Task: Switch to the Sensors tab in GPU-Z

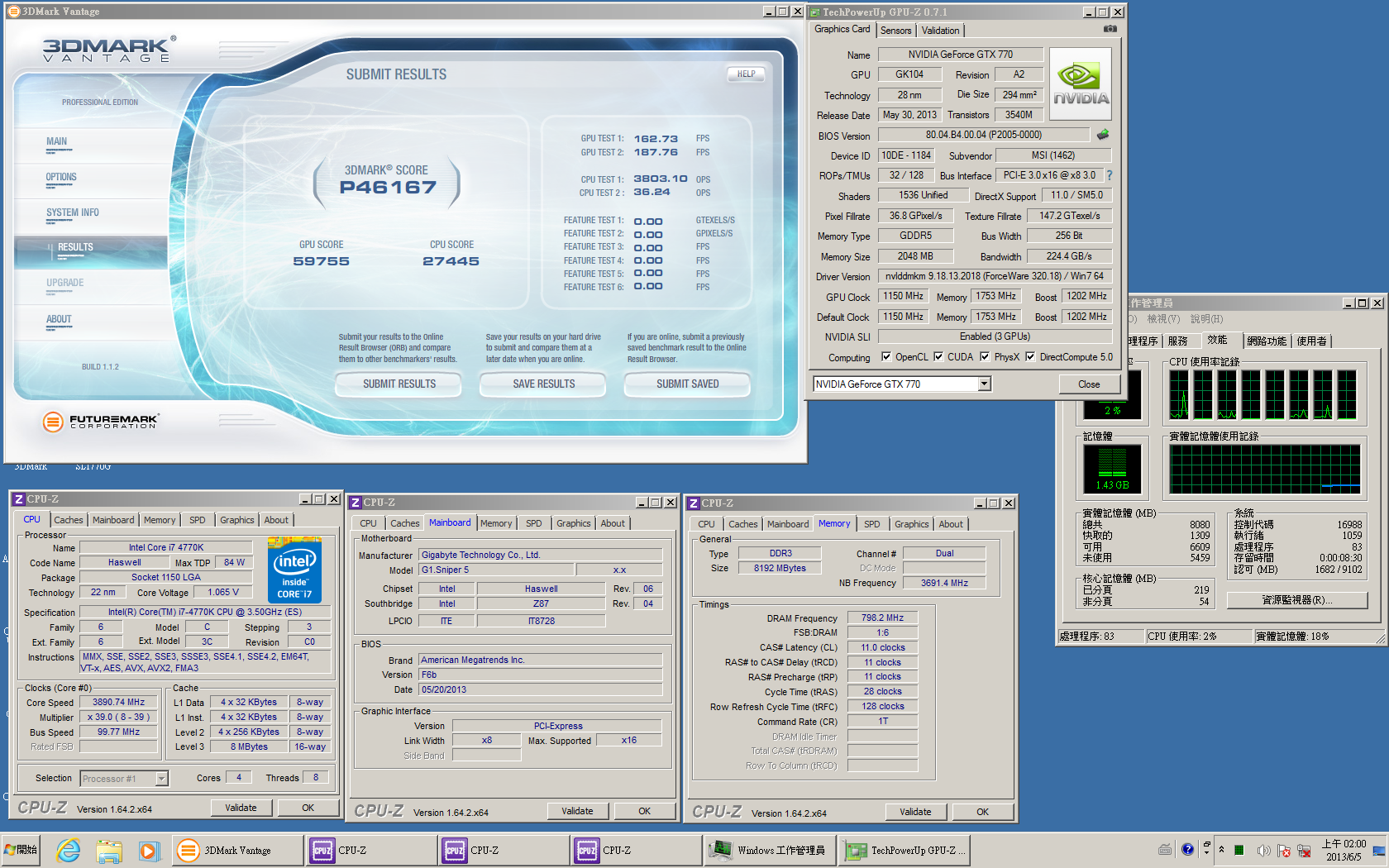Action: 895,31
